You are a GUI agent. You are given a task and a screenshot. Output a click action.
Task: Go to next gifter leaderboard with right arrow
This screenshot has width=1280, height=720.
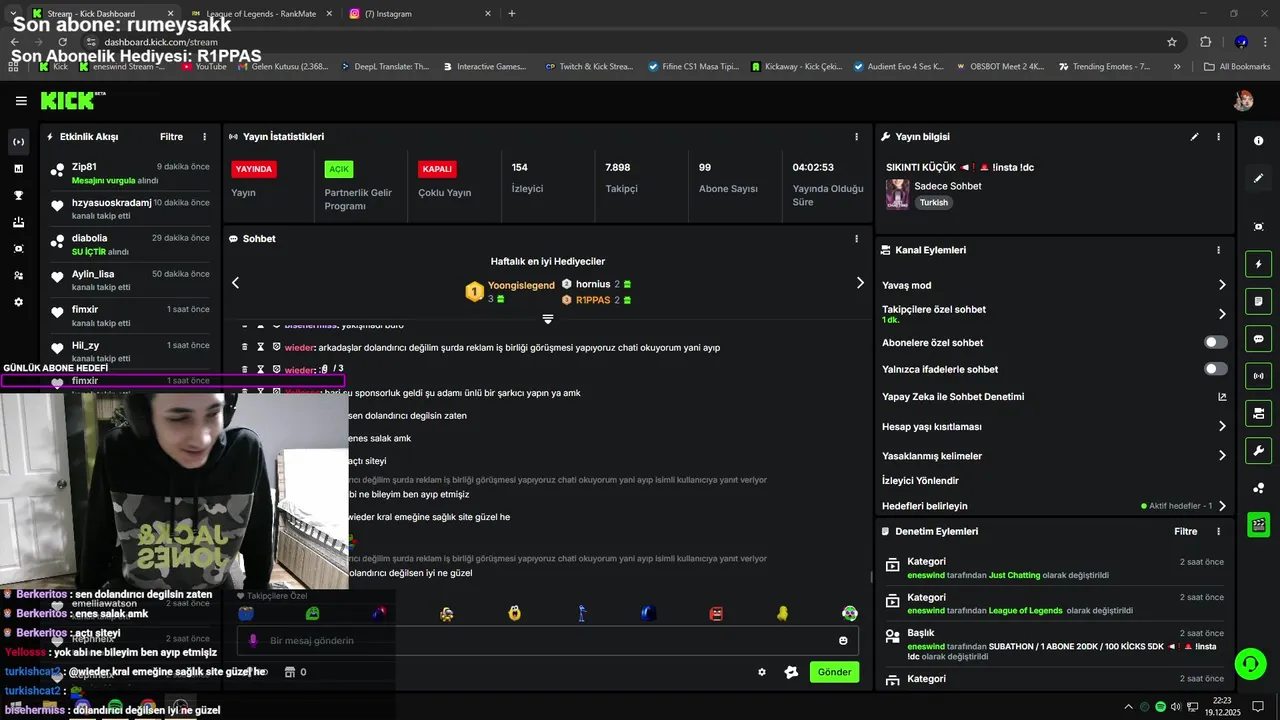[x=860, y=283]
